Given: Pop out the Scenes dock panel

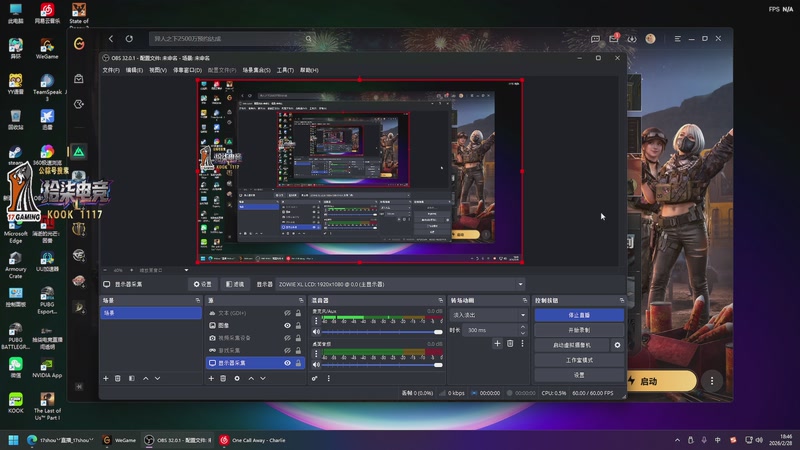Looking at the screenshot, I should 198,301.
